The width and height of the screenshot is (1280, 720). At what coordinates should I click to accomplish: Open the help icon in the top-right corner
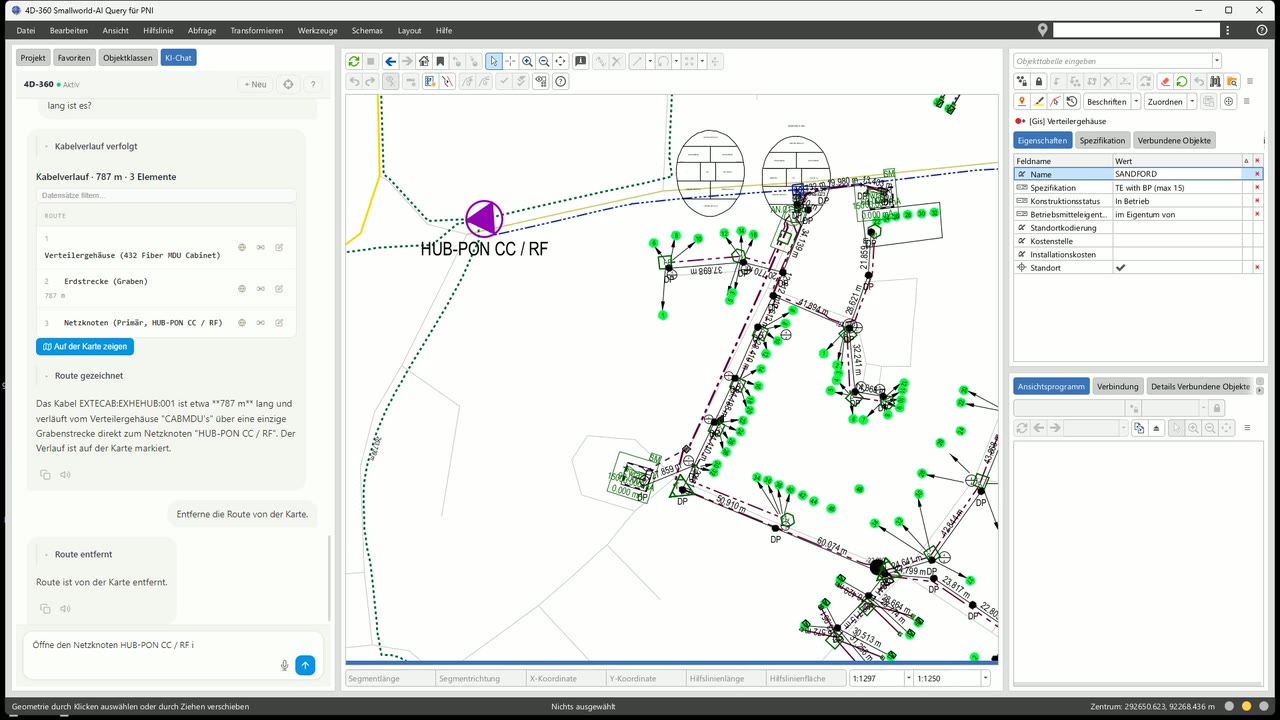click(1262, 30)
